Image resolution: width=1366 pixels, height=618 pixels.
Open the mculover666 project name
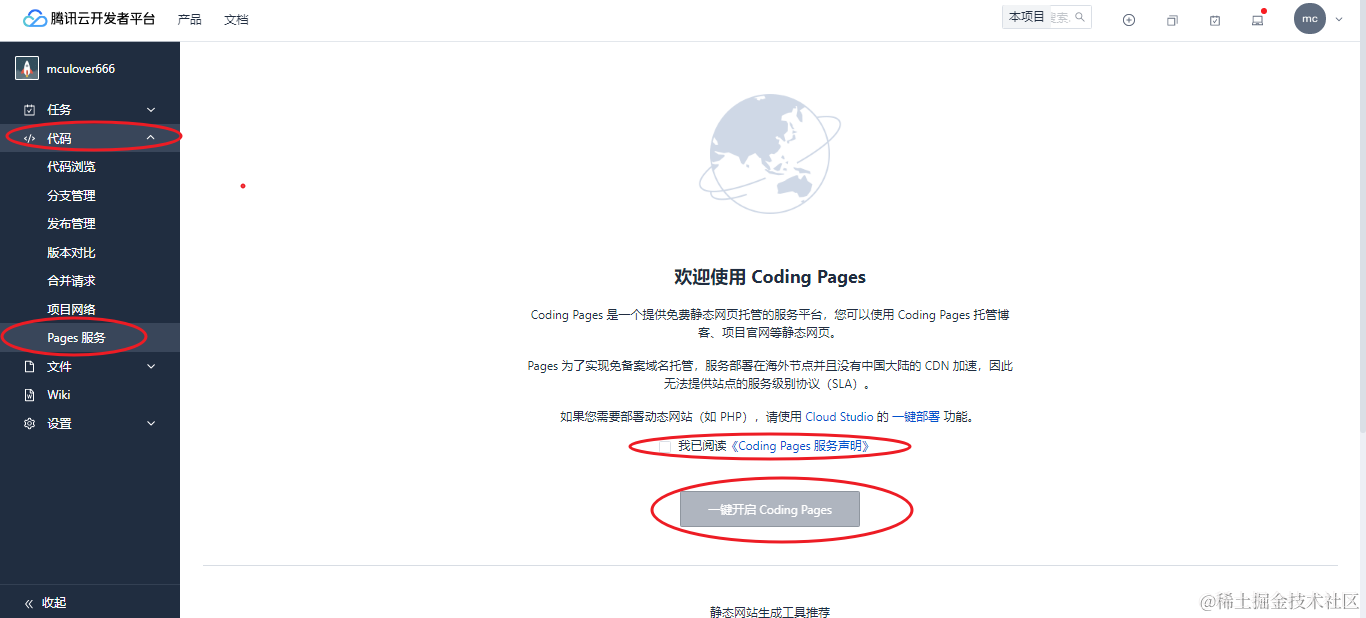[x=81, y=69]
